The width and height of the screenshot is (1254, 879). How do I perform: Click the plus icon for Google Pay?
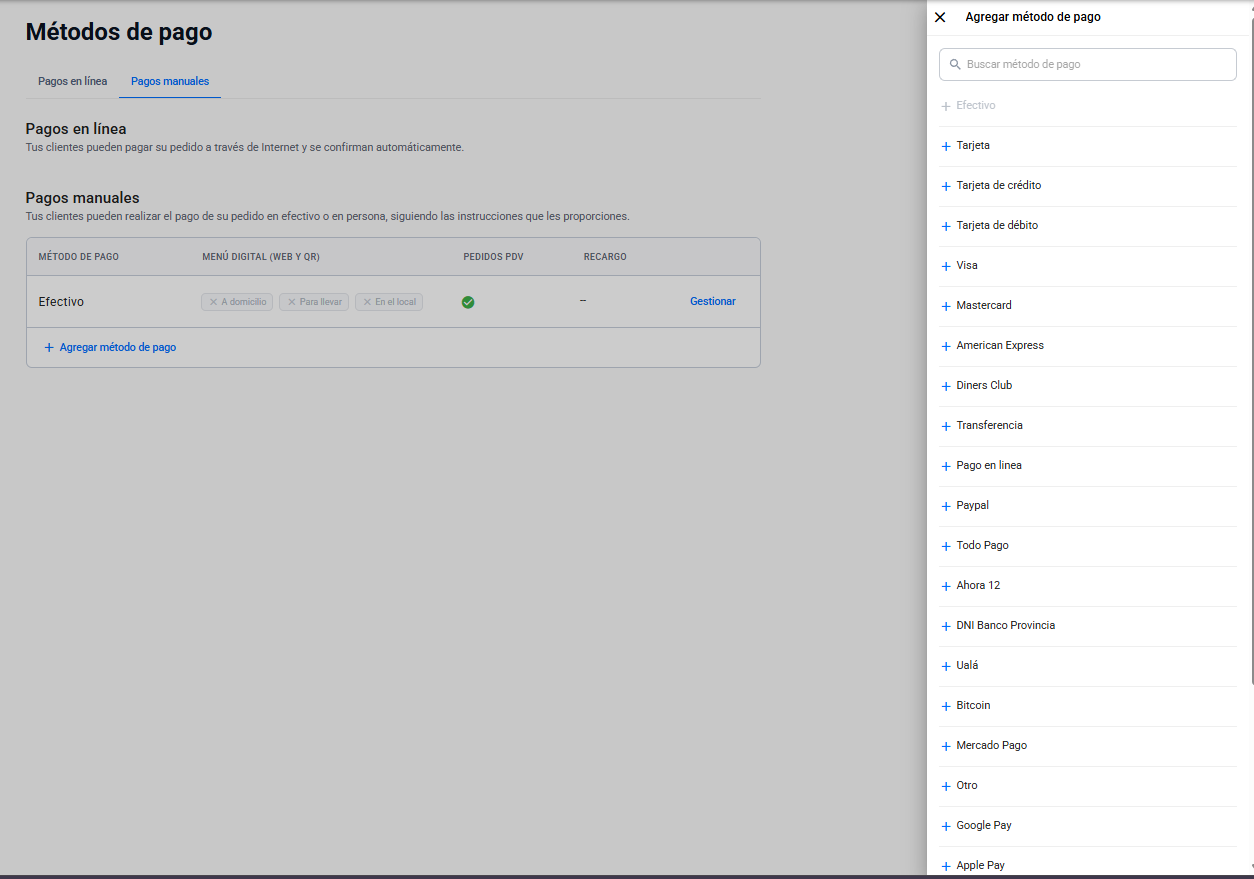pyautogui.click(x=946, y=826)
